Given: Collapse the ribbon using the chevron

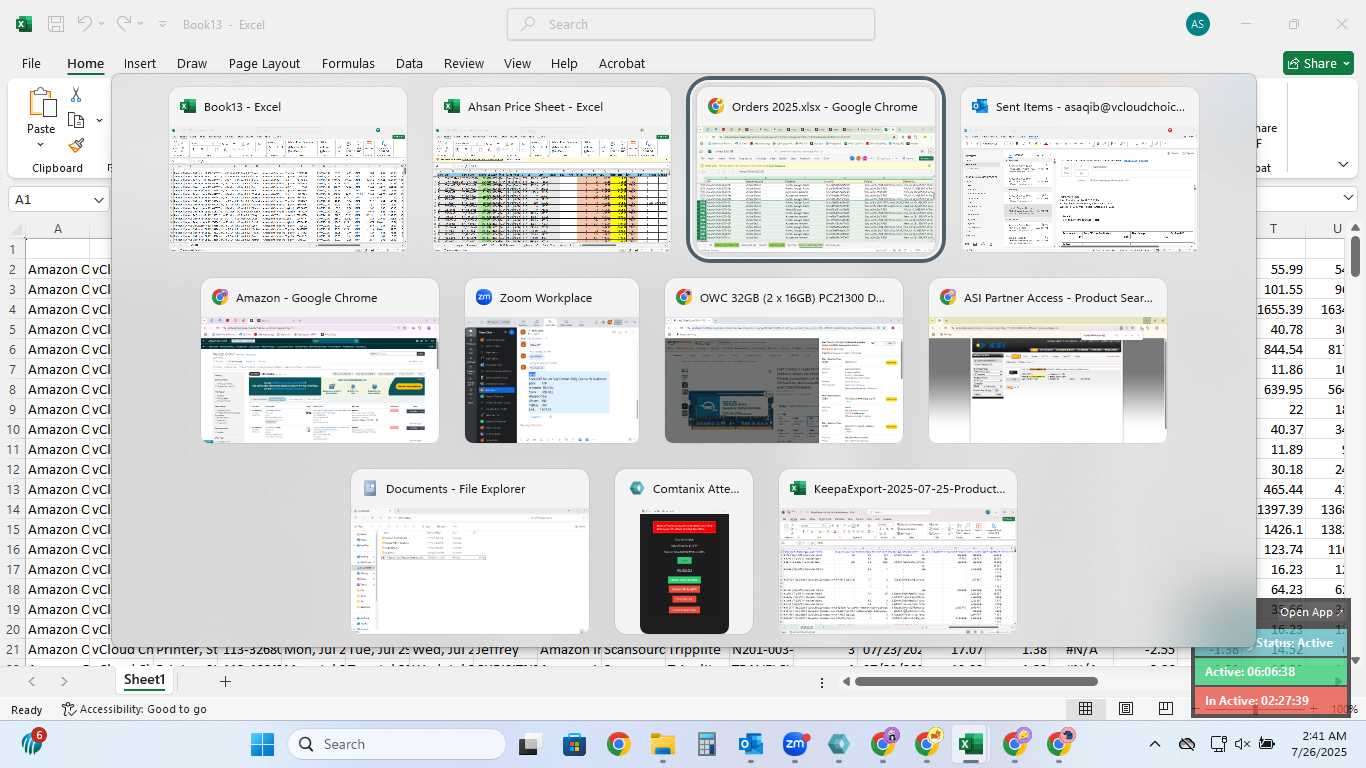Looking at the screenshot, I should pos(1343,164).
